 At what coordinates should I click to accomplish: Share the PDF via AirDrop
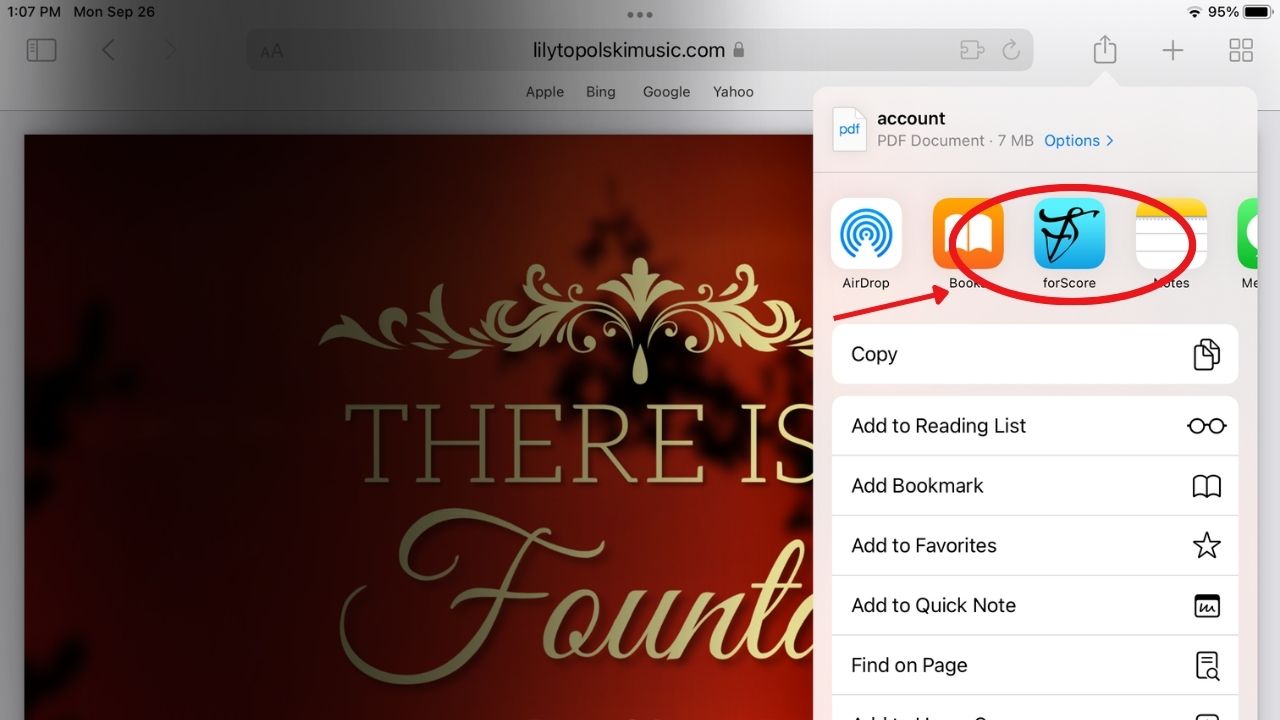866,234
